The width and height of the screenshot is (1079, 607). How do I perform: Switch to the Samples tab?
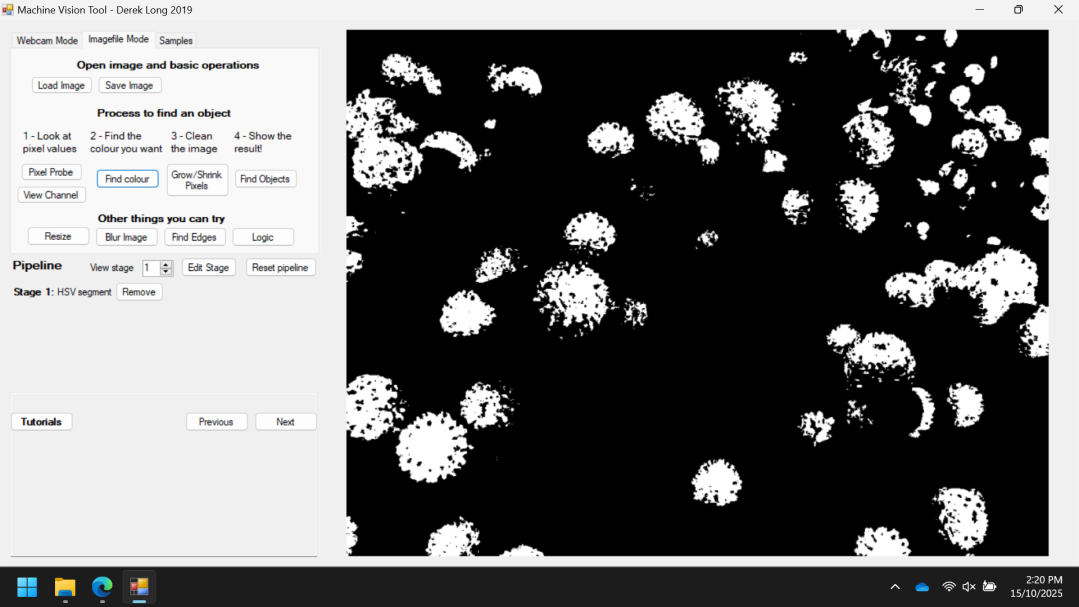tap(176, 41)
